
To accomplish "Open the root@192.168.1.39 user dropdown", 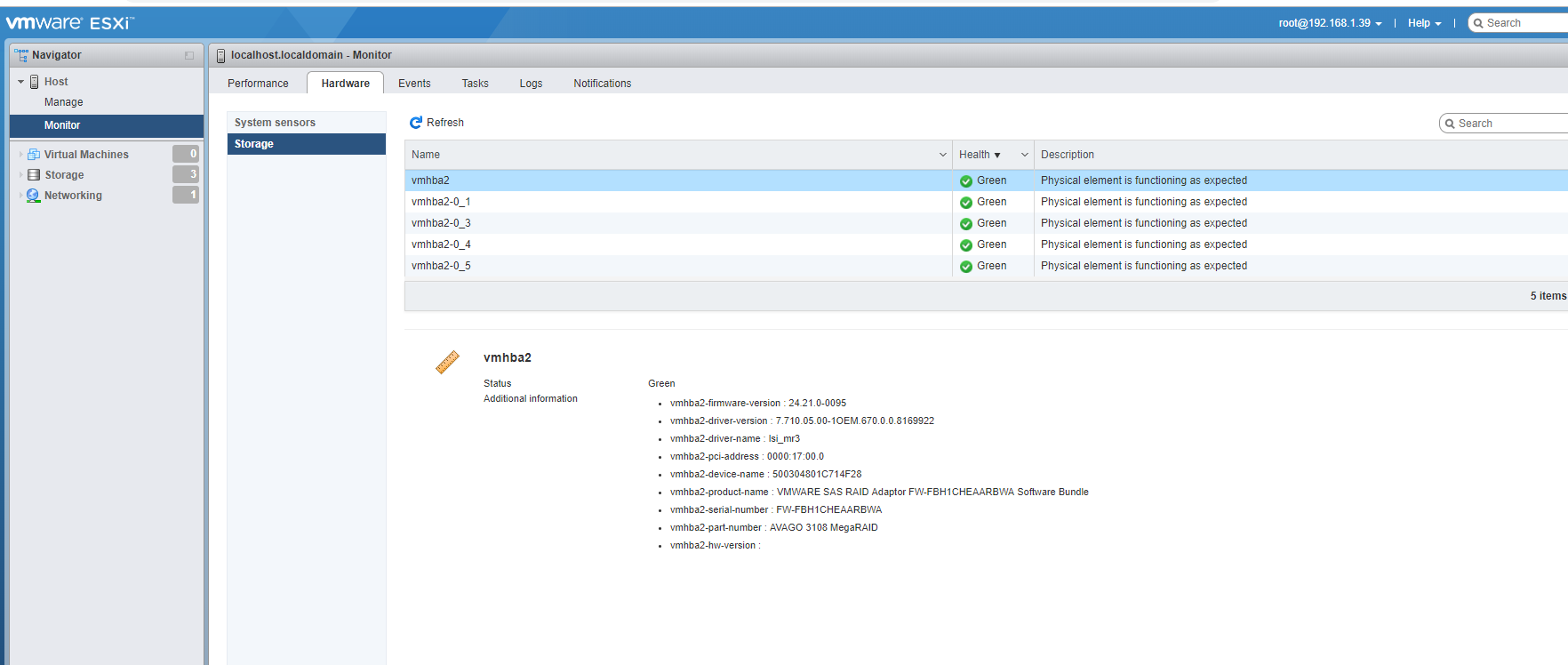I will click(1330, 23).
